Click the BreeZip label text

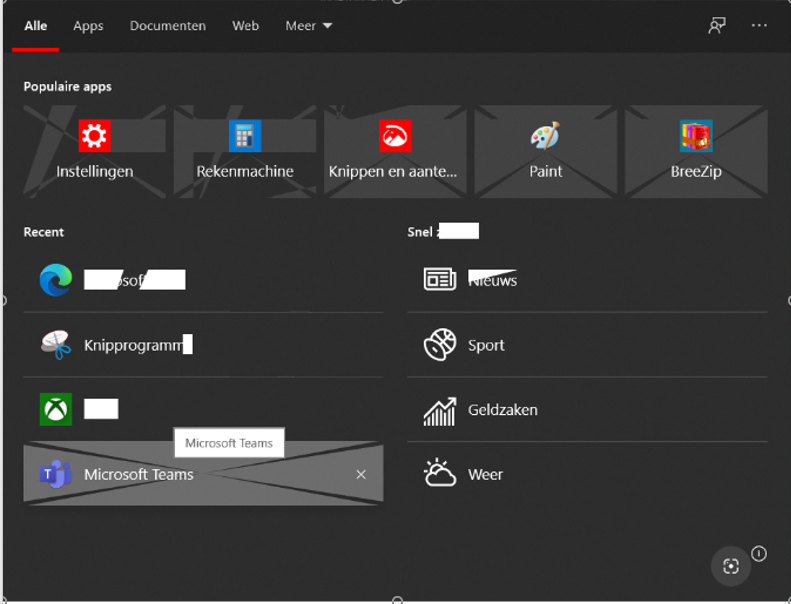click(x=696, y=172)
